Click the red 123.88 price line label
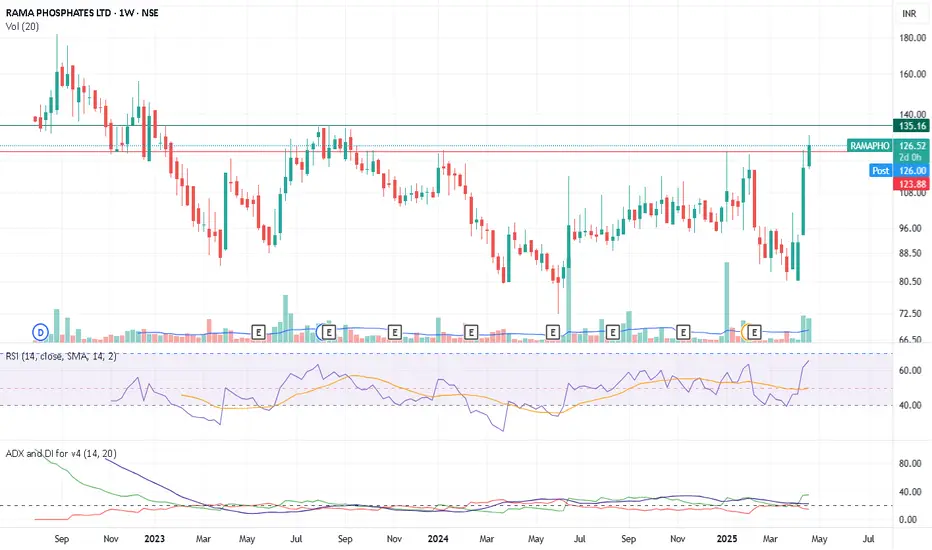 911,184
